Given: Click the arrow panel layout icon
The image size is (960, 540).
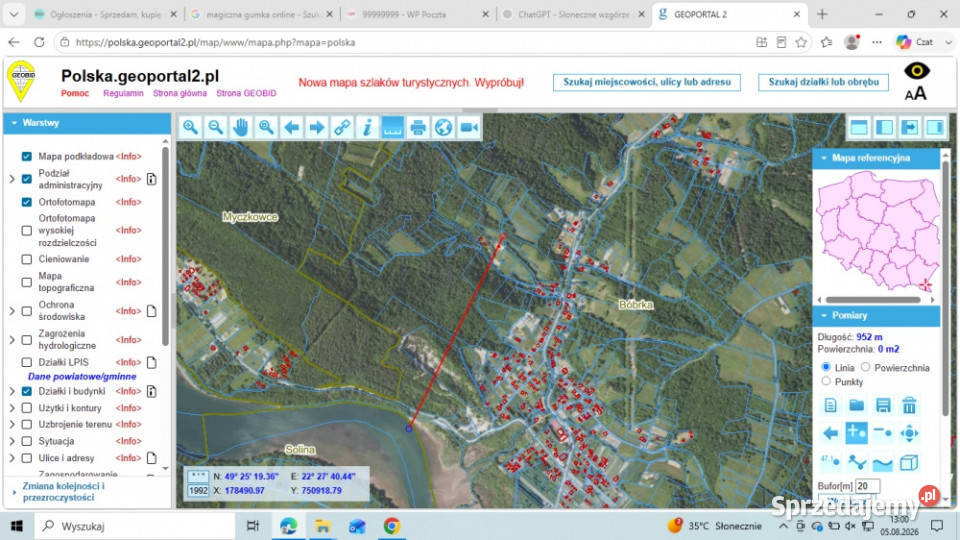Looking at the screenshot, I should click(x=910, y=127).
